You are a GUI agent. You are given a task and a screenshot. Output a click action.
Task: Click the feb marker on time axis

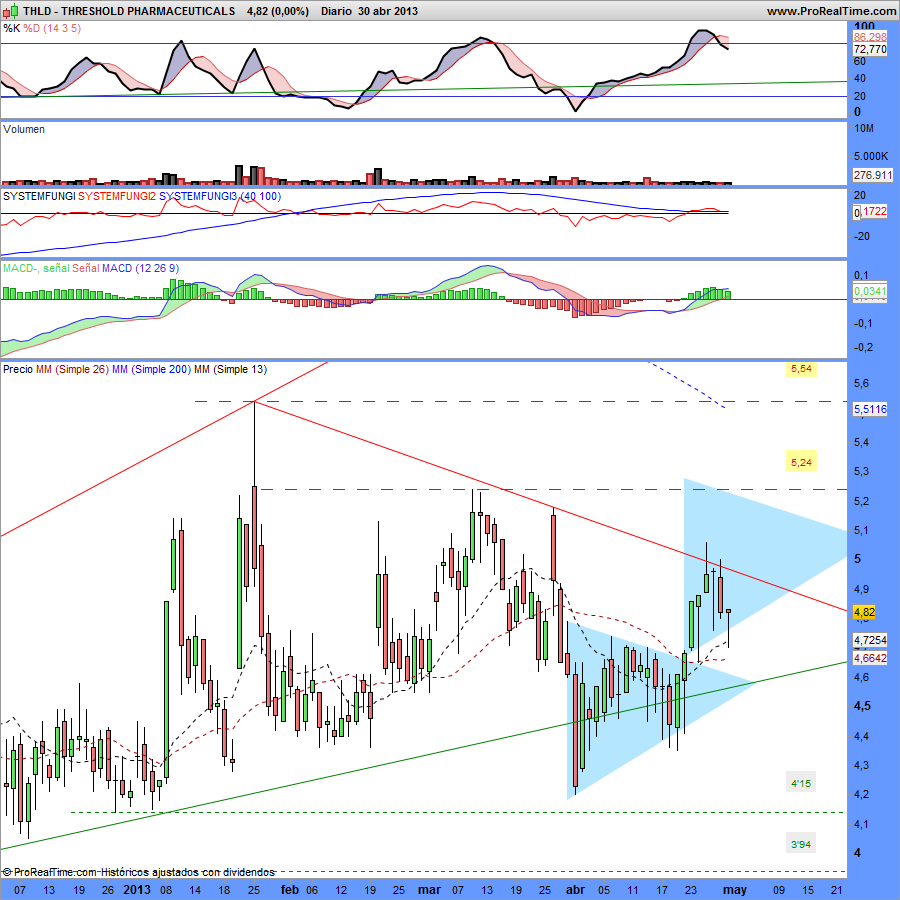pos(289,890)
